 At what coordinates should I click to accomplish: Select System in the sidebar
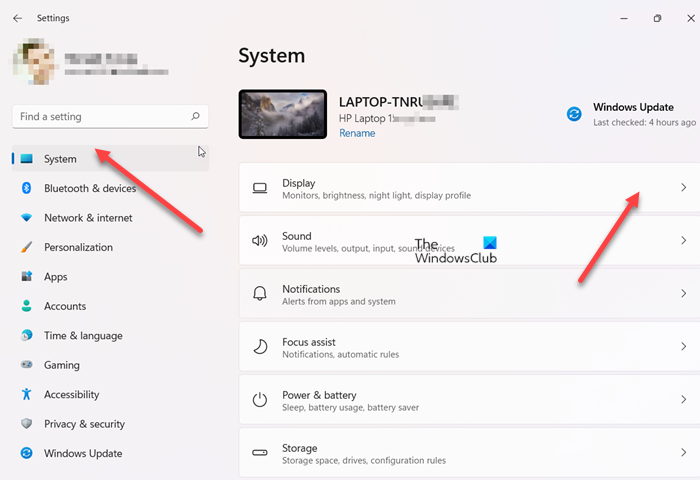tap(110, 159)
